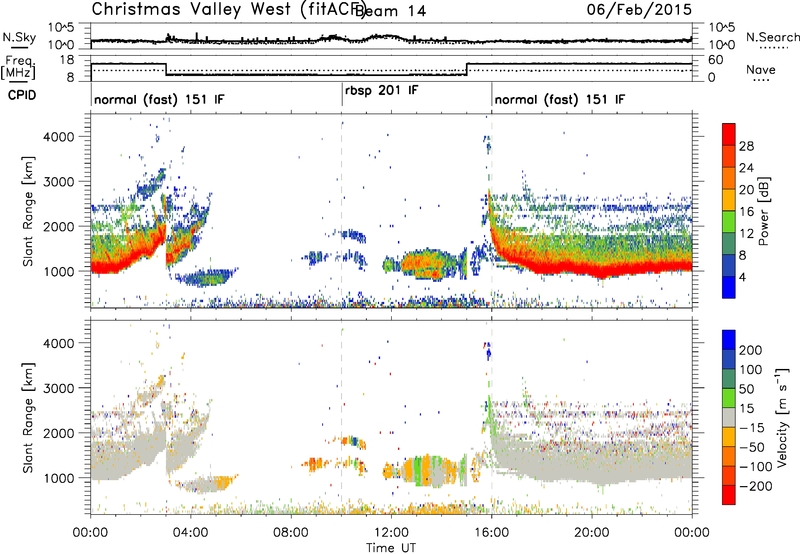Click the '08:00' time axis label

290,533
